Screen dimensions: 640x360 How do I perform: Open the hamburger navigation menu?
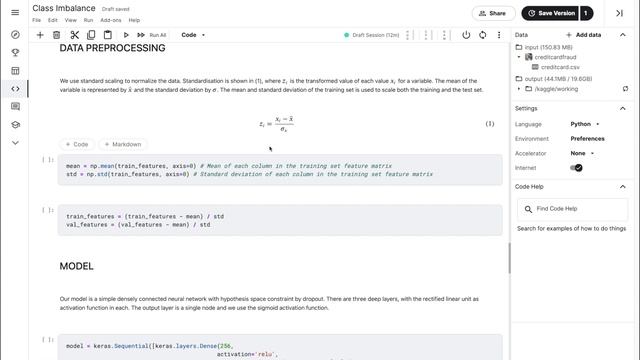[x=15, y=13]
